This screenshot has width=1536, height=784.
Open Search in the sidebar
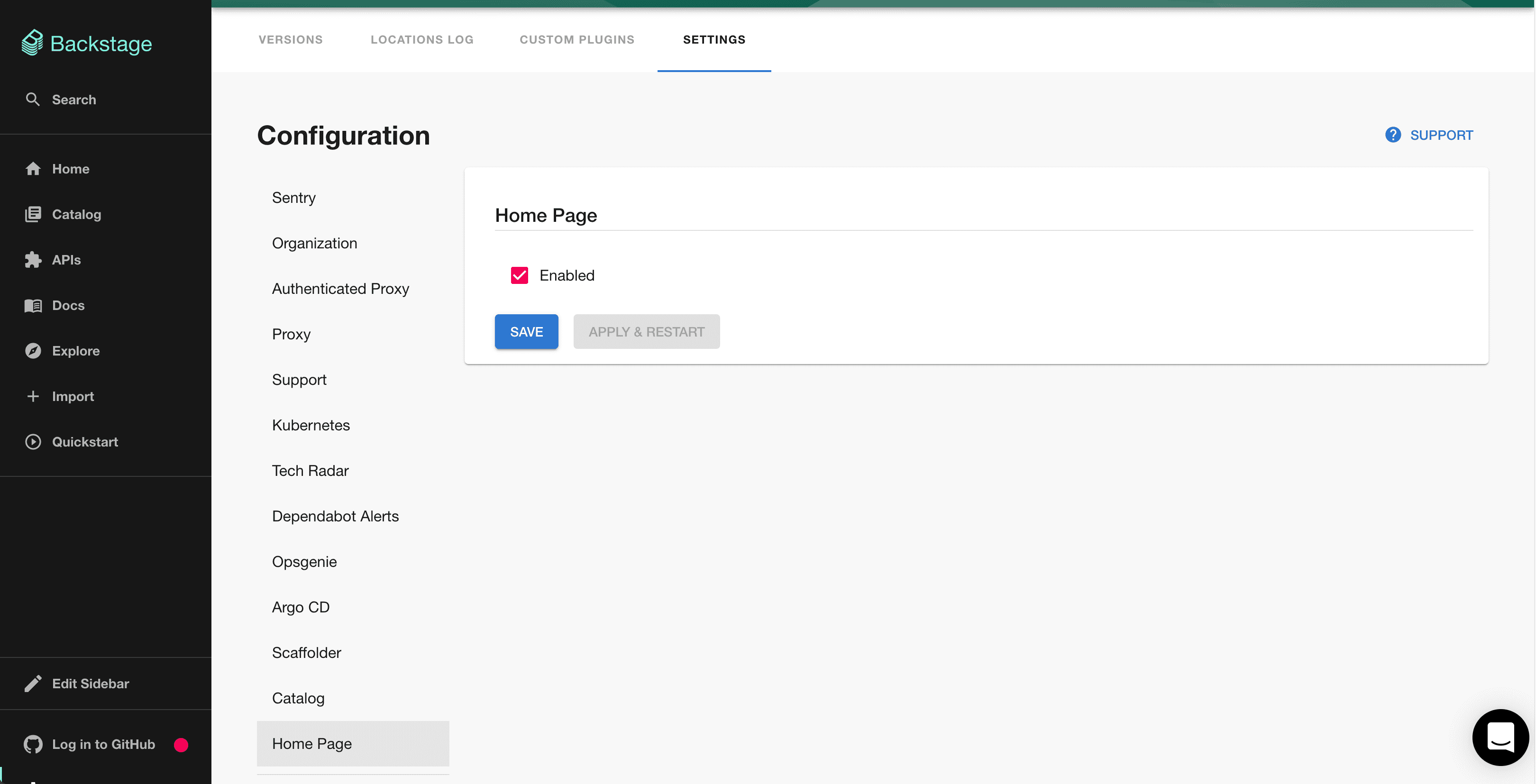(x=74, y=100)
